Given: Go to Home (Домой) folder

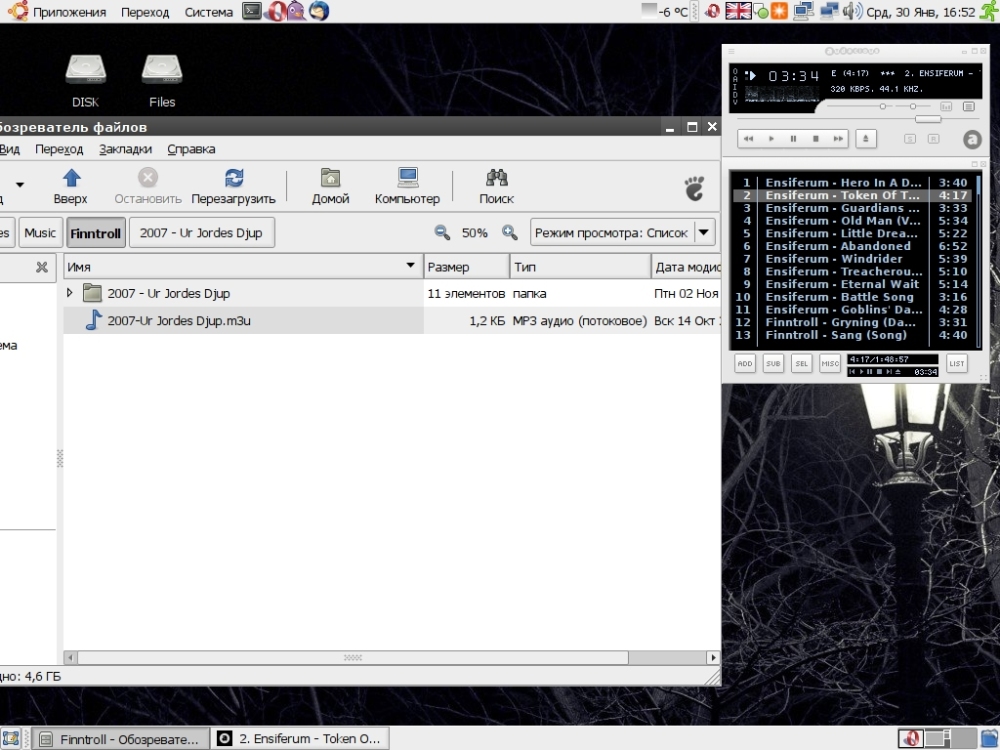Looking at the screenshot, I should click(x=330, y=186).
